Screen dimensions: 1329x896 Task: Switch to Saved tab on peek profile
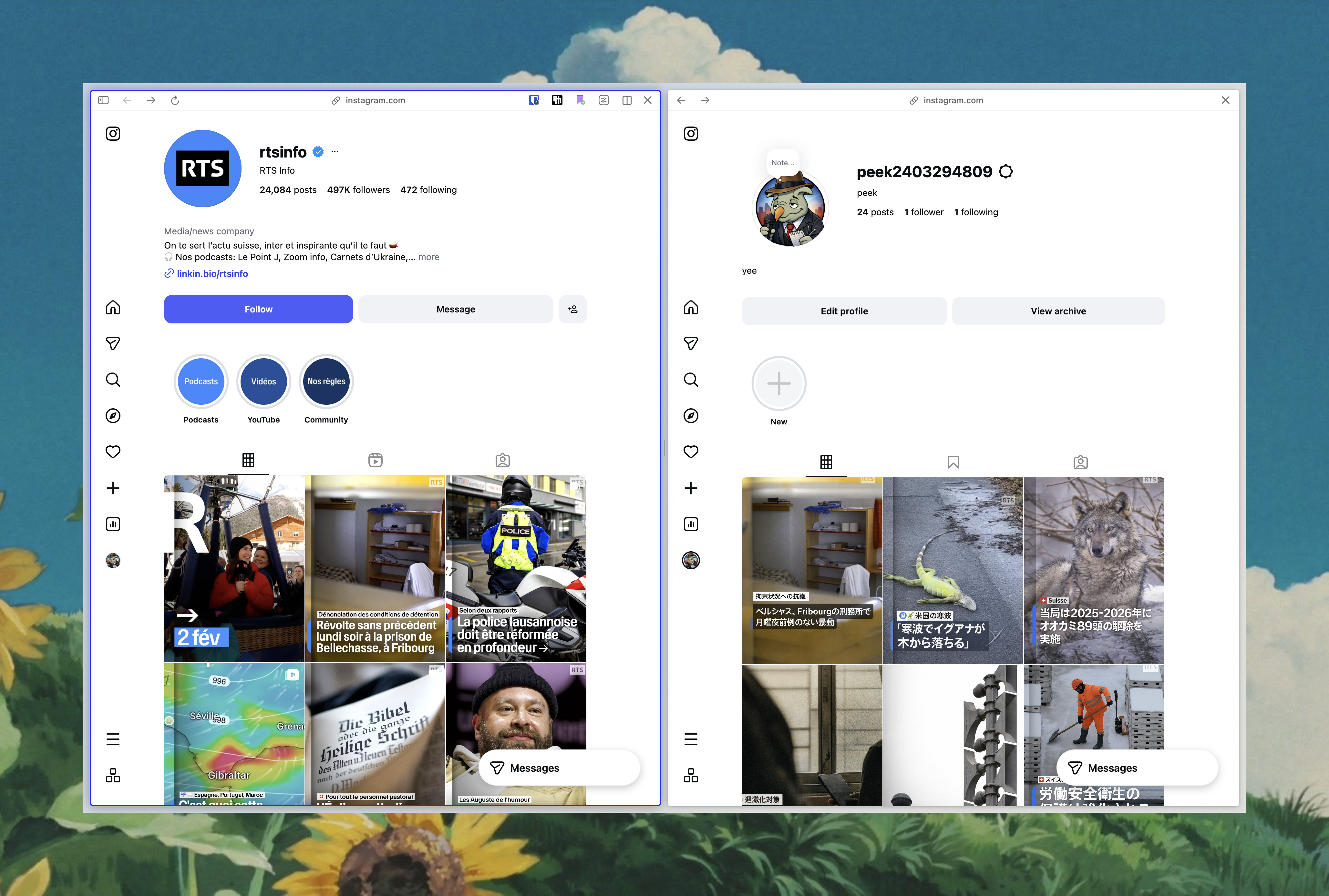(953, 462)
